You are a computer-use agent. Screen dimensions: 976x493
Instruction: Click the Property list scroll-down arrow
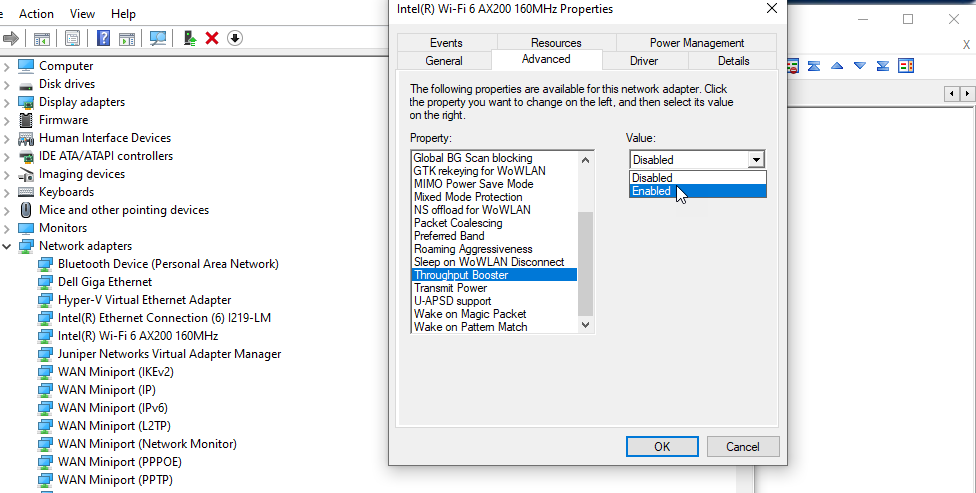coord(585,324)
